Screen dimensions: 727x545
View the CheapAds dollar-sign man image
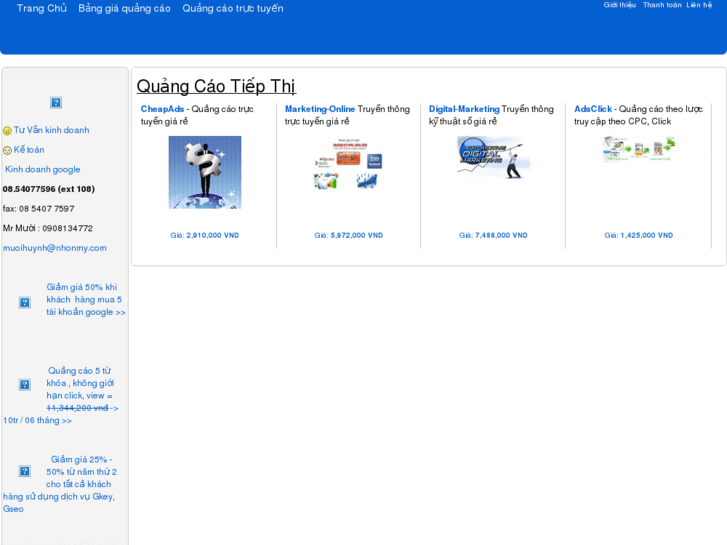point(205,172)
